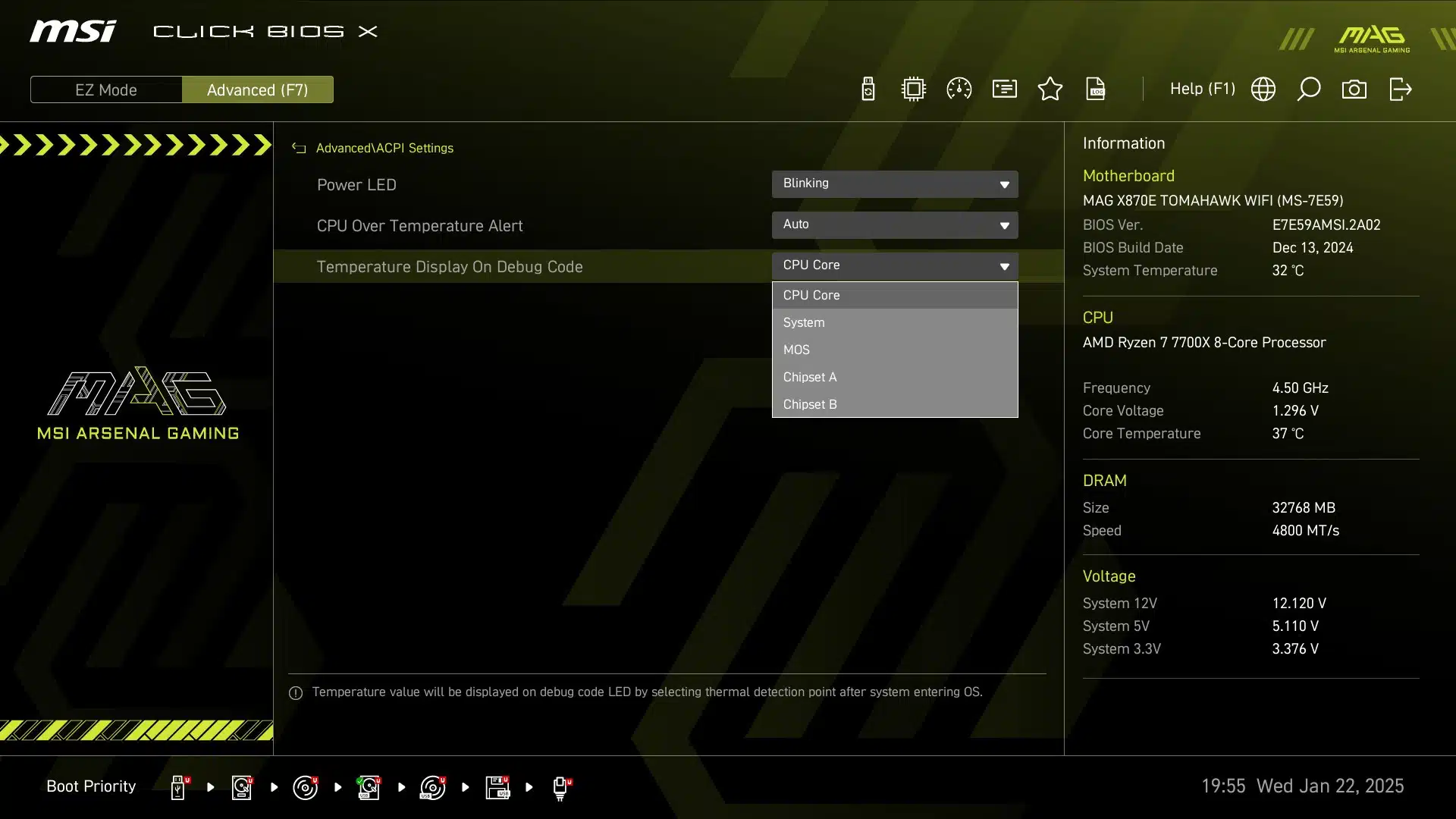Open the CPU chip information icon

coord(914,89)
